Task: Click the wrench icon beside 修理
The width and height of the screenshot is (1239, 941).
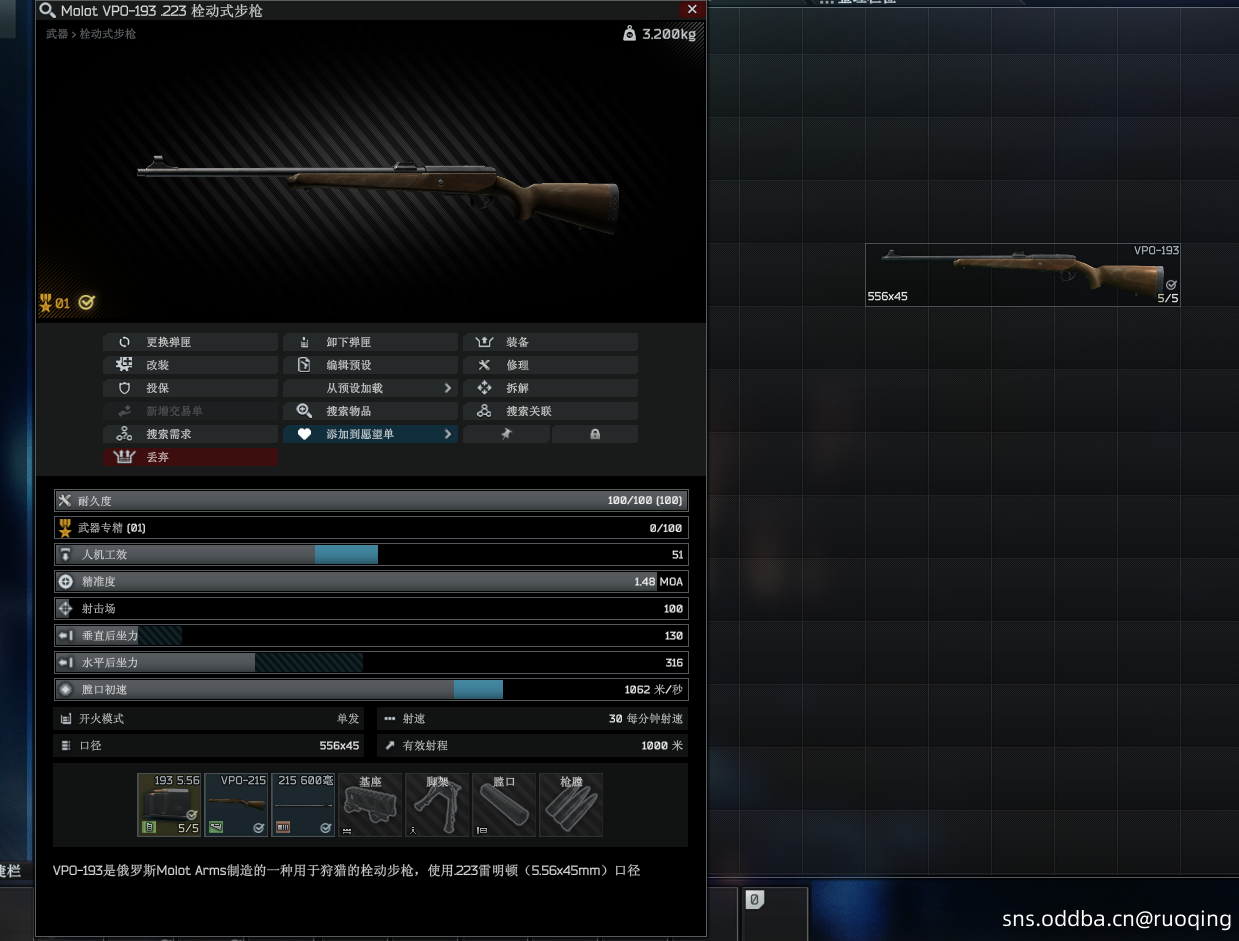Action: [x=484, y=365]
